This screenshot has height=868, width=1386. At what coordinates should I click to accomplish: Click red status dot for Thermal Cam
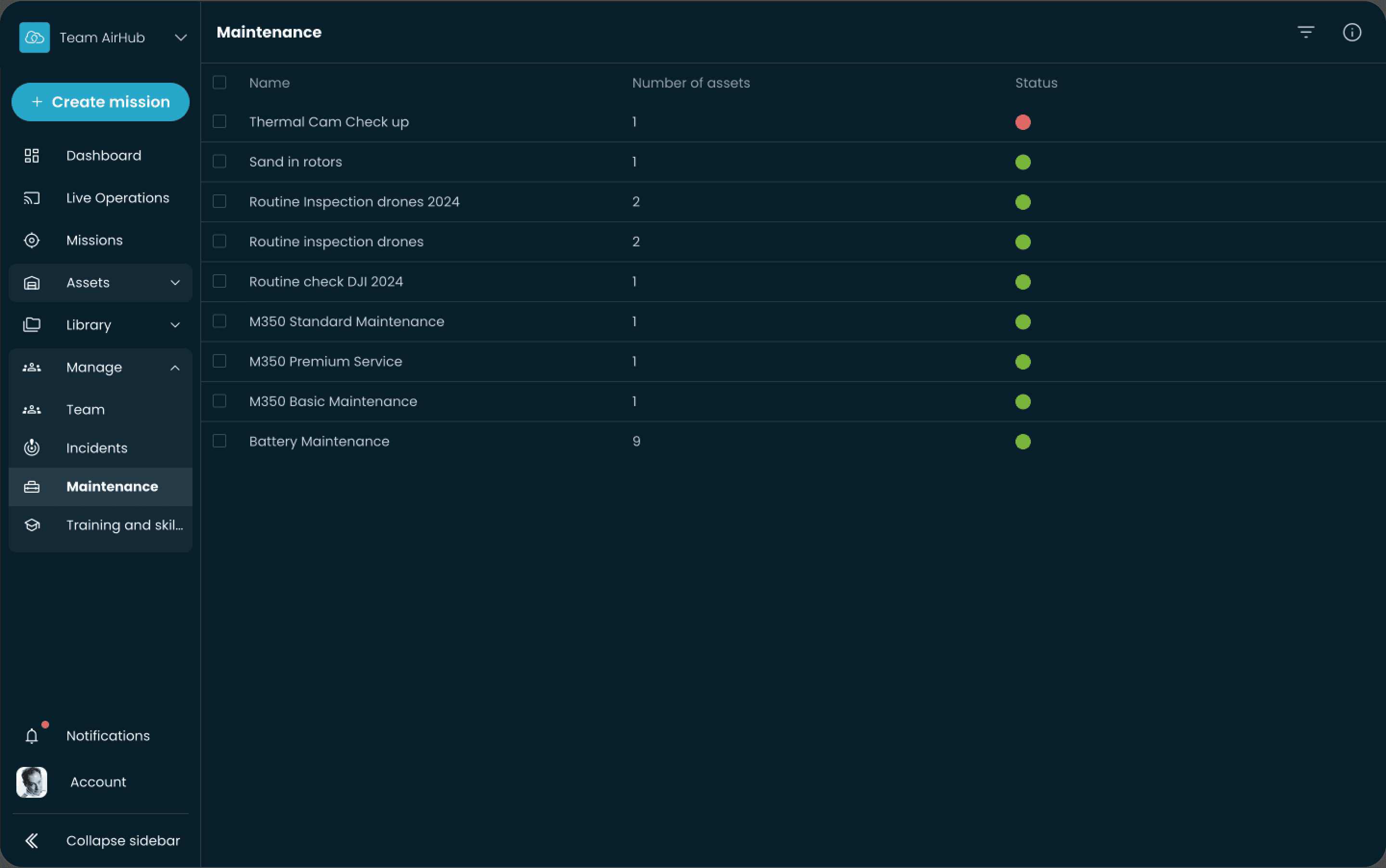point(1023,122)
